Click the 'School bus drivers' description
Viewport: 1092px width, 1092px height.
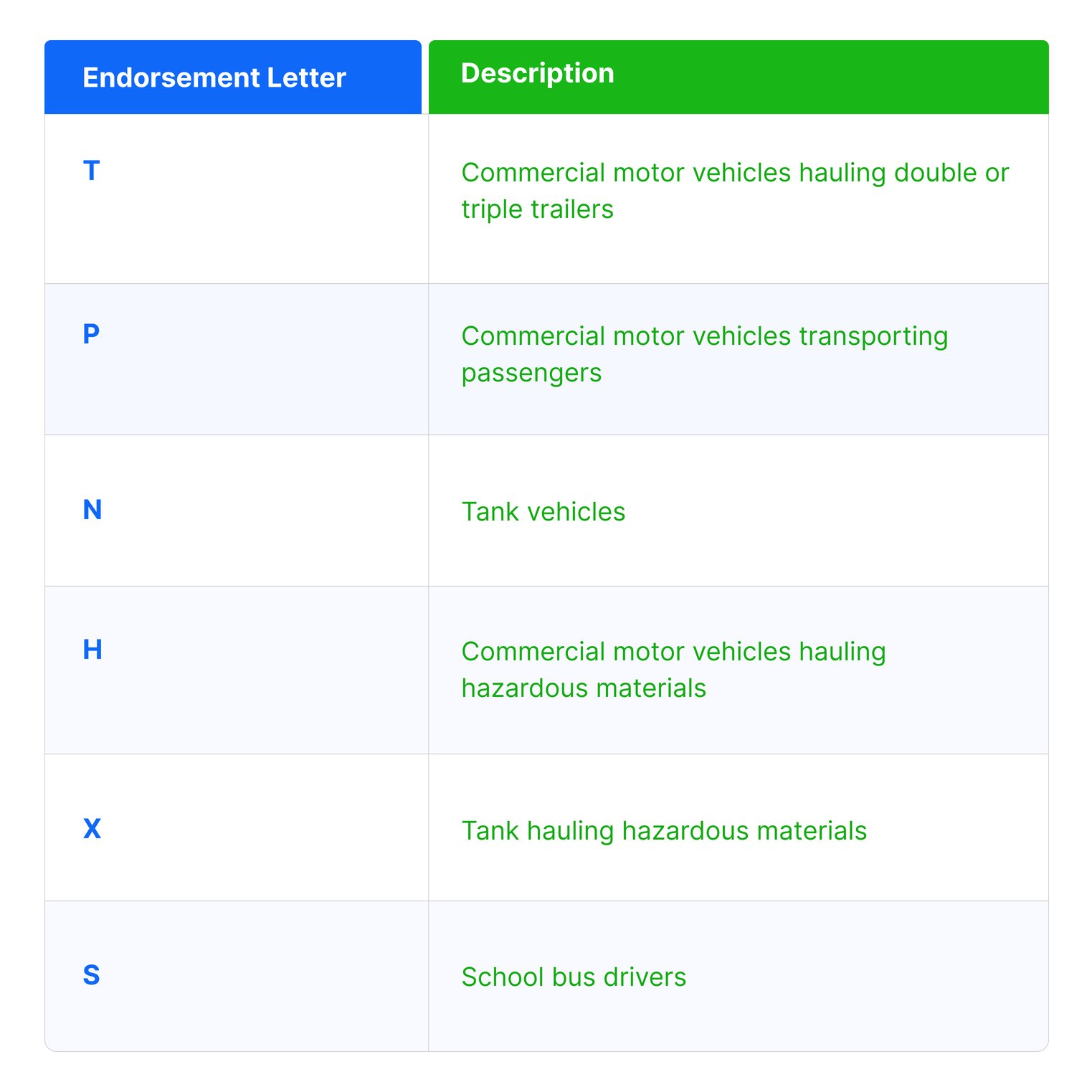click(574, 977)
